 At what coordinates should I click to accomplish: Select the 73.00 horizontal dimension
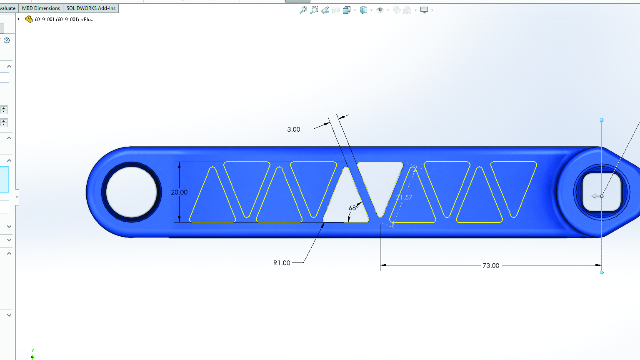pyautogui.click(x=491, y=265)
